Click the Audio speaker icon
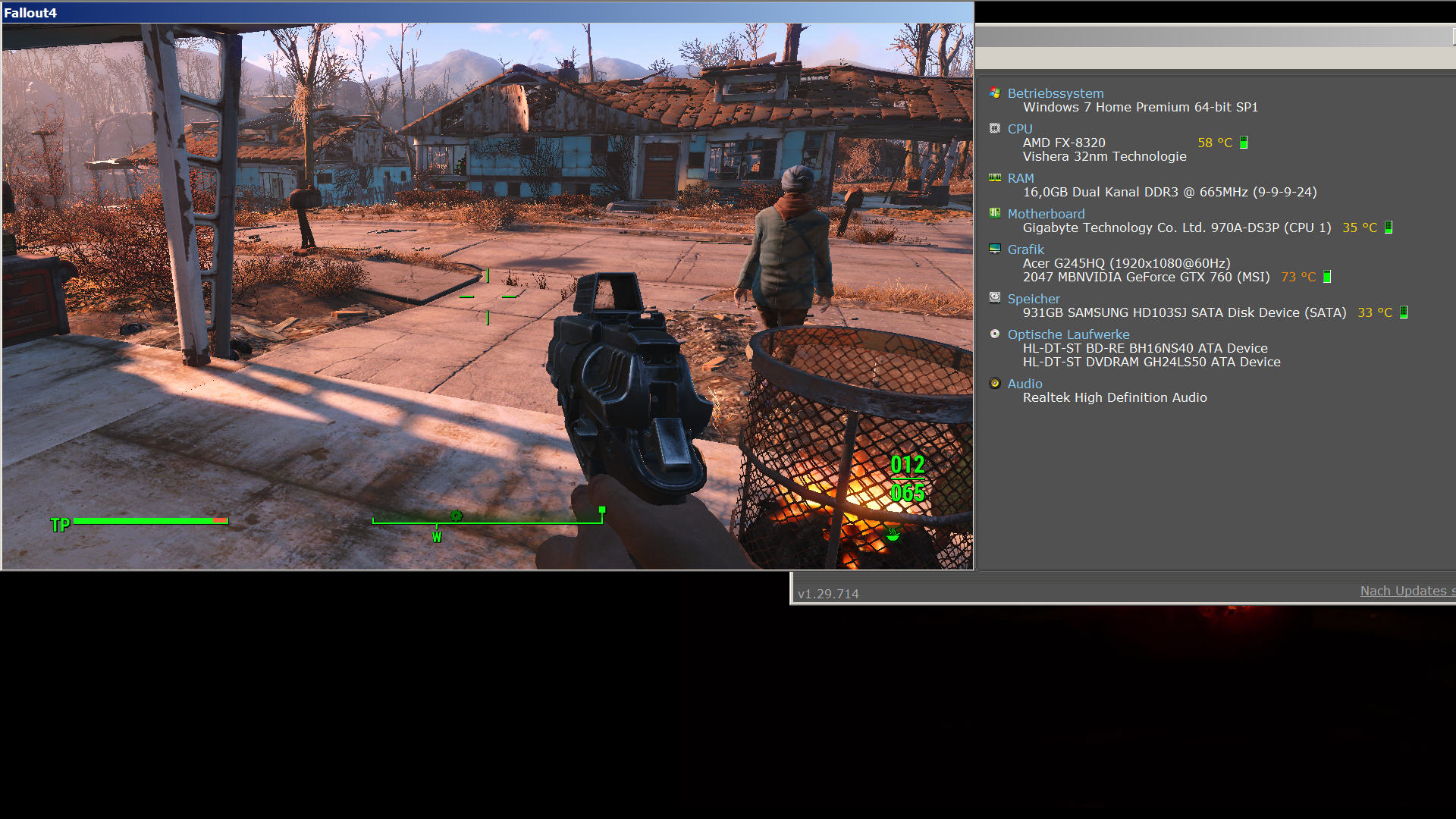Image resolution: width=1456 pixels, height=819 pixels. tap(995, 383)
